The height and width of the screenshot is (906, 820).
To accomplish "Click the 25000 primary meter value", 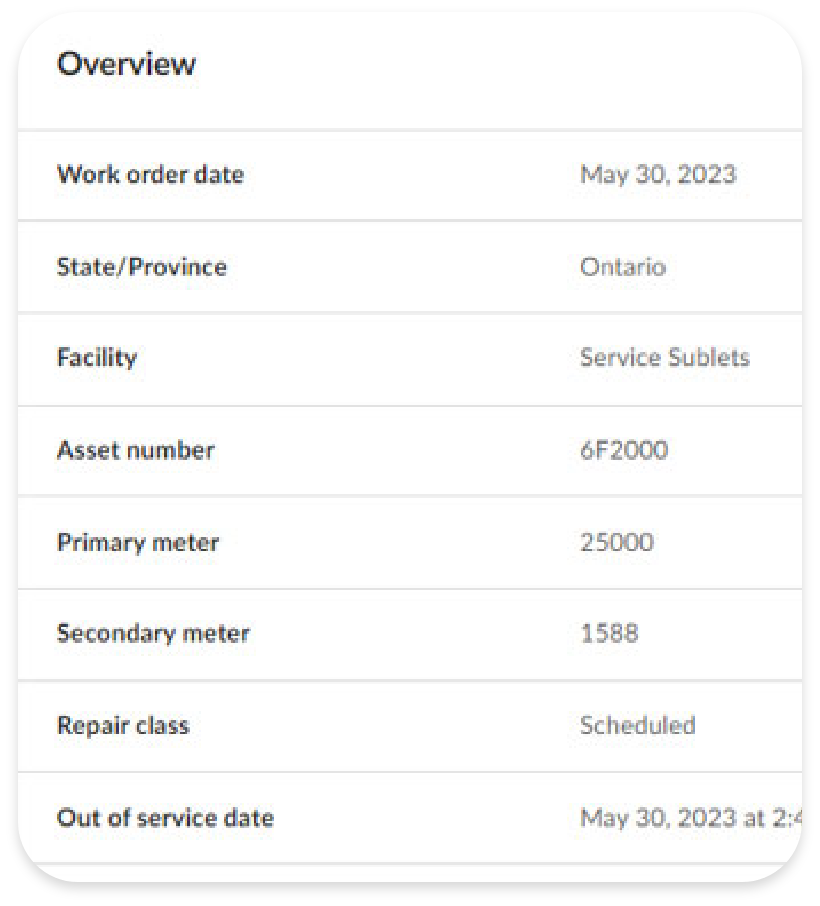I will [x=617, y=543].
